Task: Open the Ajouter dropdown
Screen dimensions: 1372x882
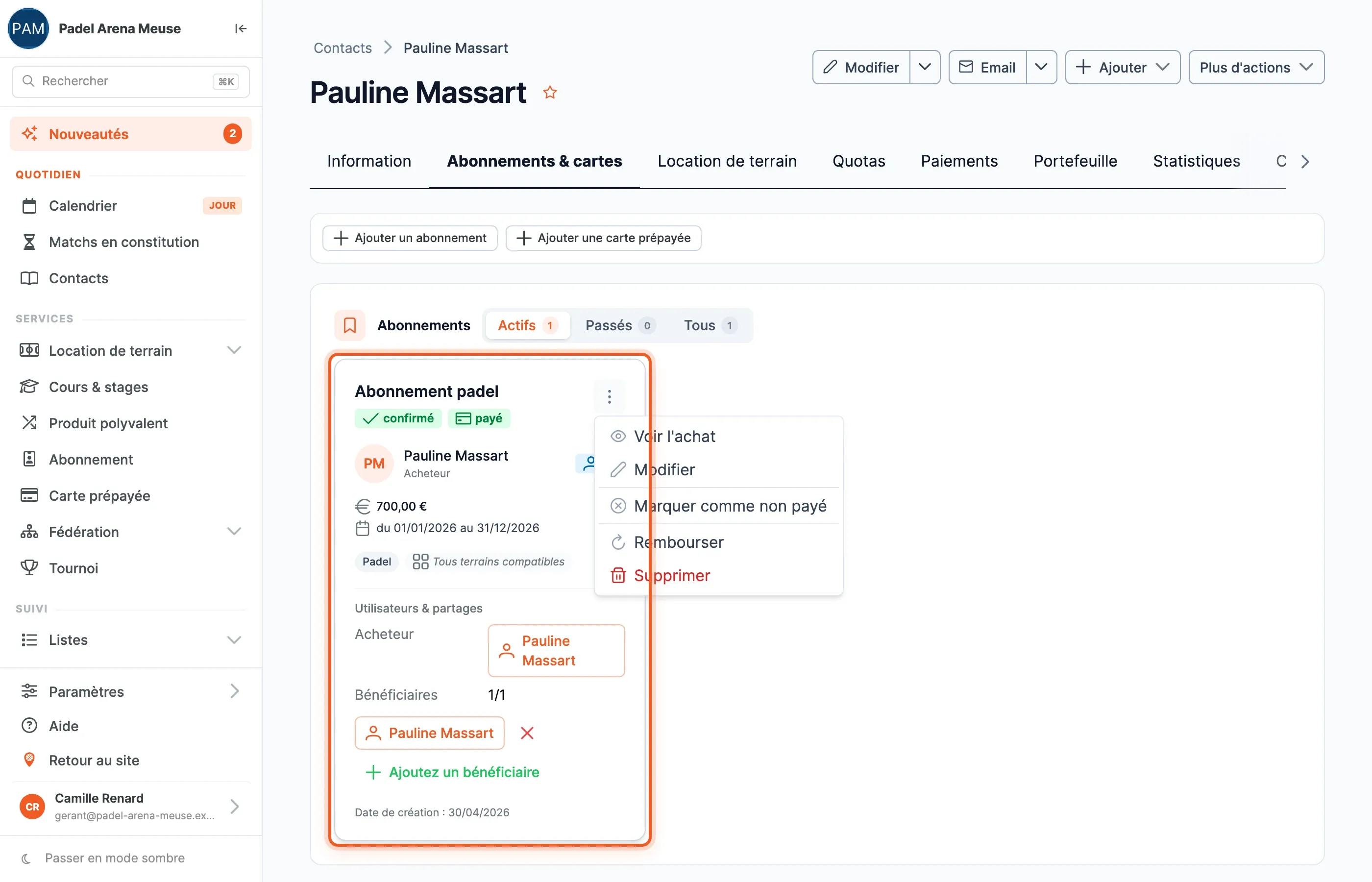Action: [1122, 67]
